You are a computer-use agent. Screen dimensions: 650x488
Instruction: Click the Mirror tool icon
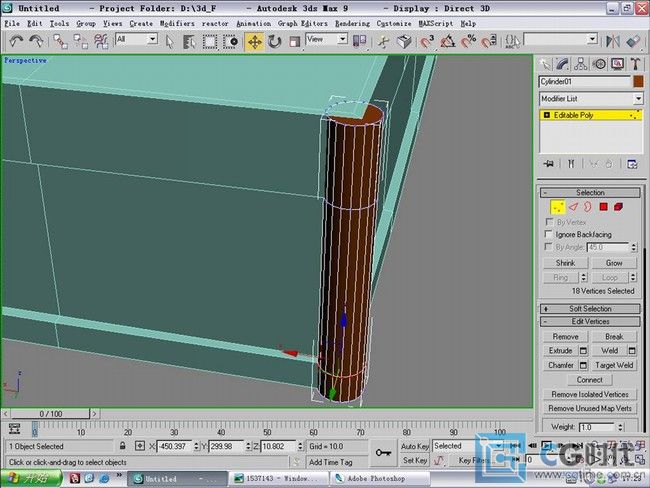click(x=613, y=41)
